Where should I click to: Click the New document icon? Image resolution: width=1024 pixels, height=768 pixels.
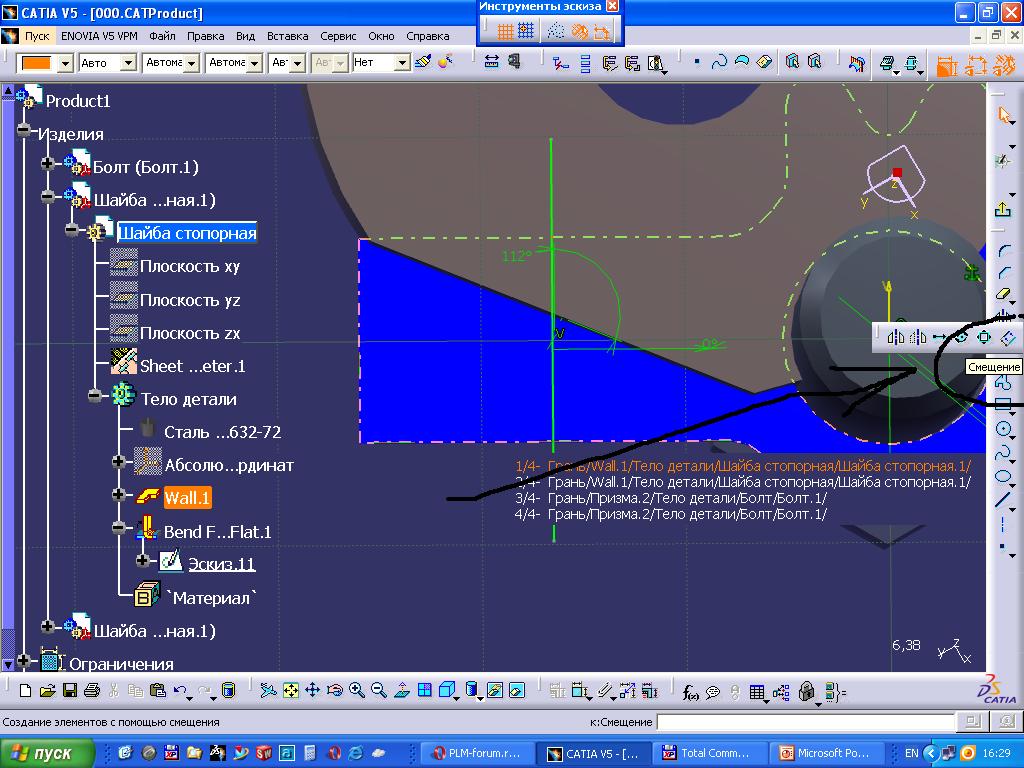click(25, 690)
